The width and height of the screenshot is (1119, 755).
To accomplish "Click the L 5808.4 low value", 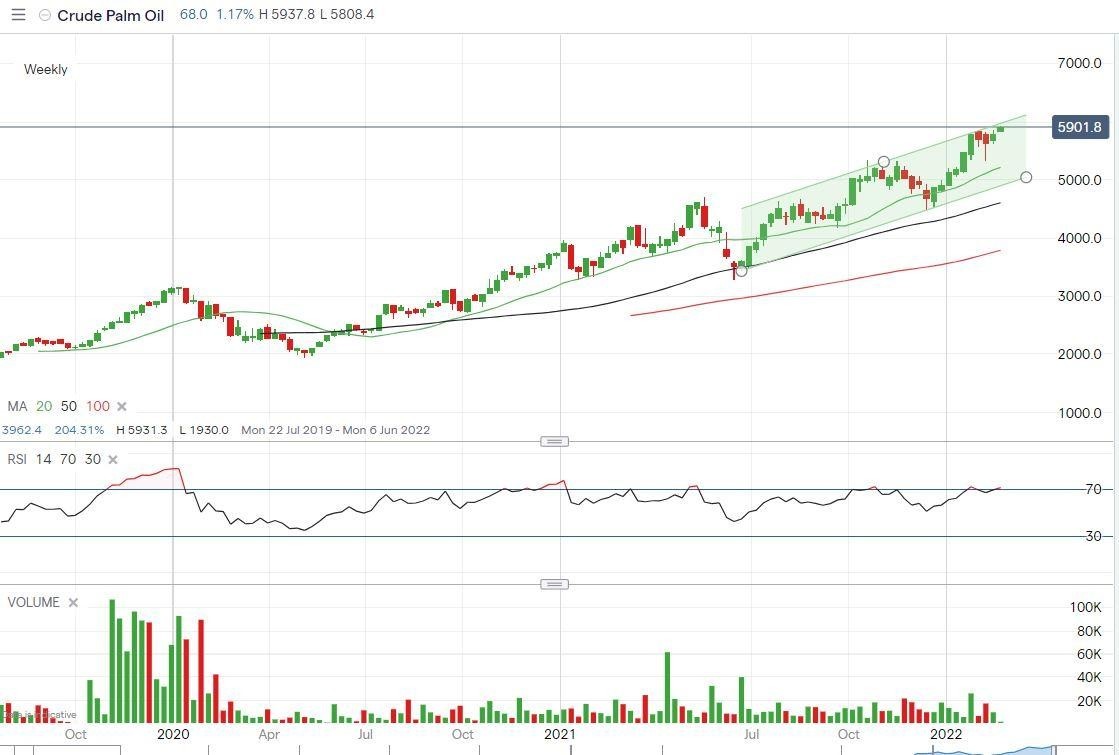I will 347,14.
